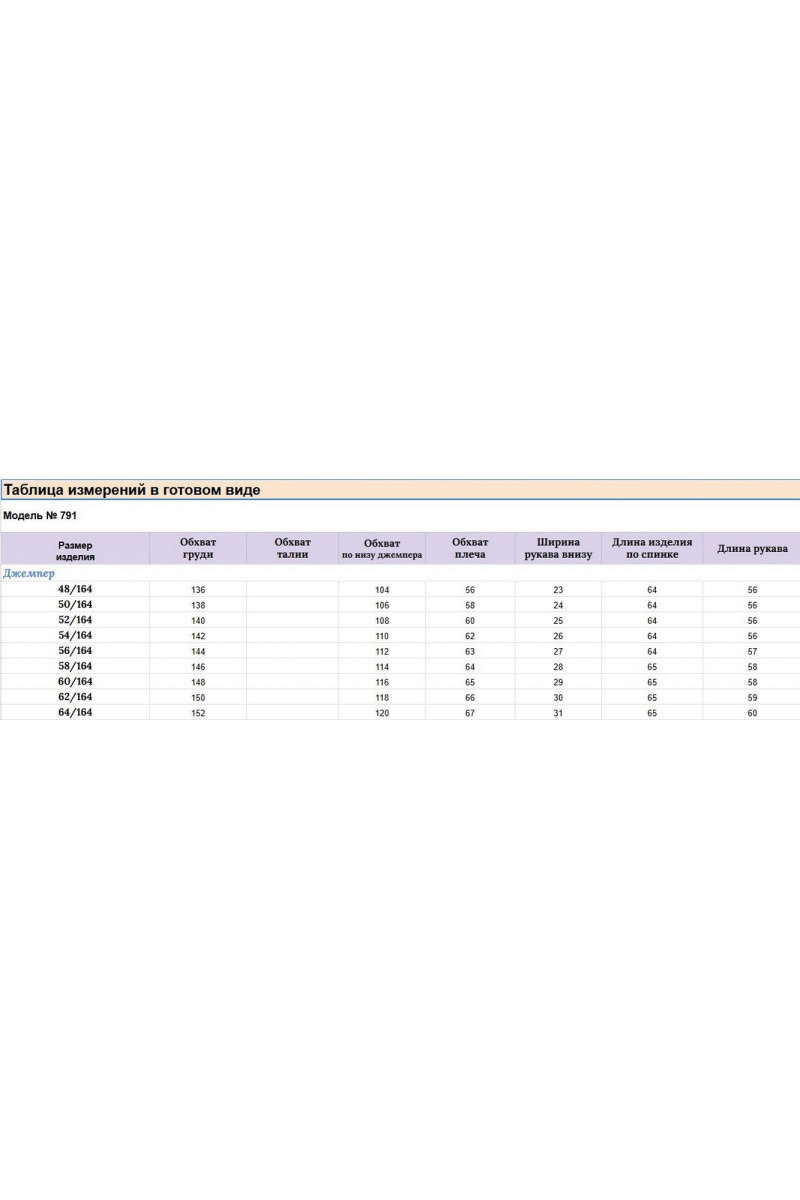Select sleeve length 60 in last row

tap(752, 713)
